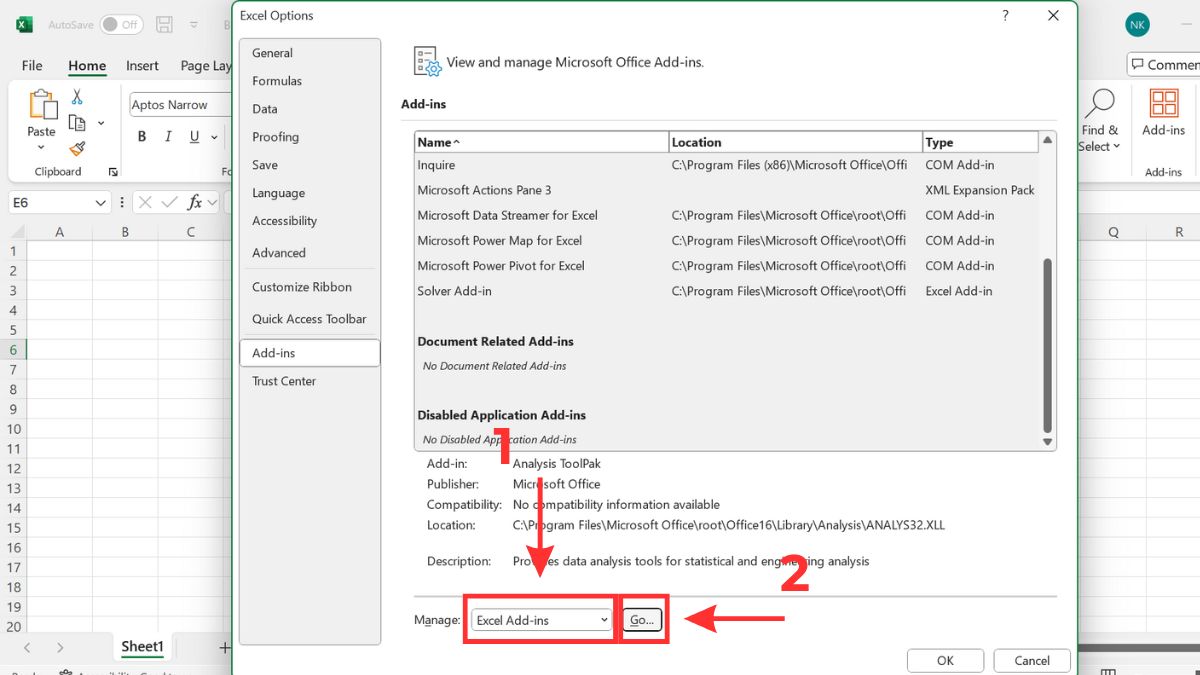Screen dimensions: 1200x675
Task: Select Microsoft Actions Pane 3 row
Action: [727, 190]
